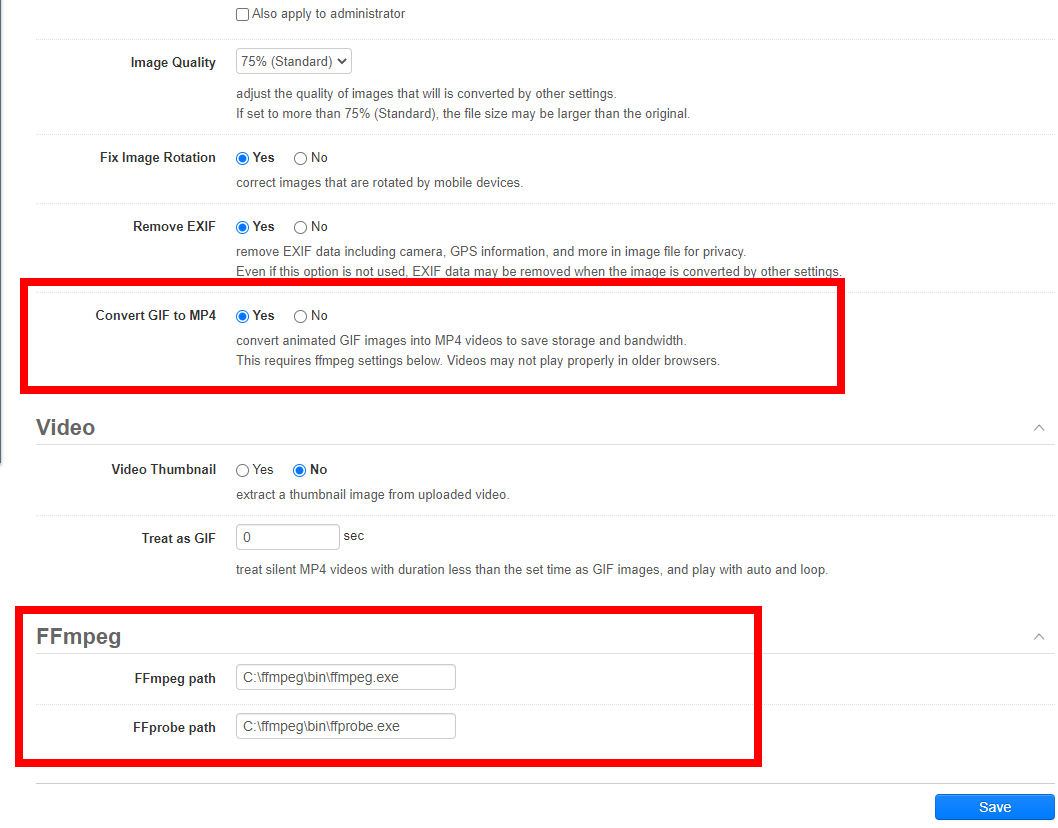Click text 'adjust the quality of images'
Image resolution: width=1058 pixels, height=828 pixels.
click(314, 94)
